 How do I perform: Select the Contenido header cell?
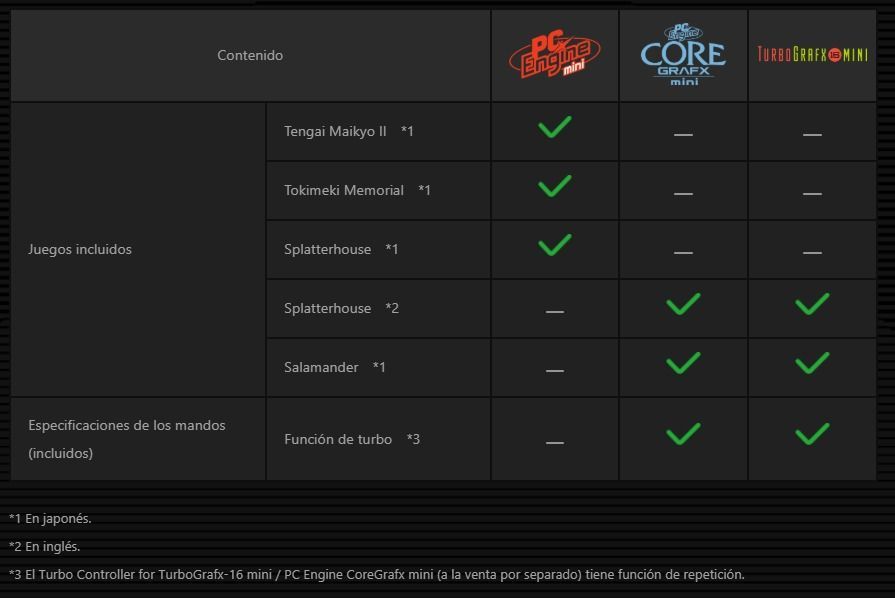[x=250, y=56]
